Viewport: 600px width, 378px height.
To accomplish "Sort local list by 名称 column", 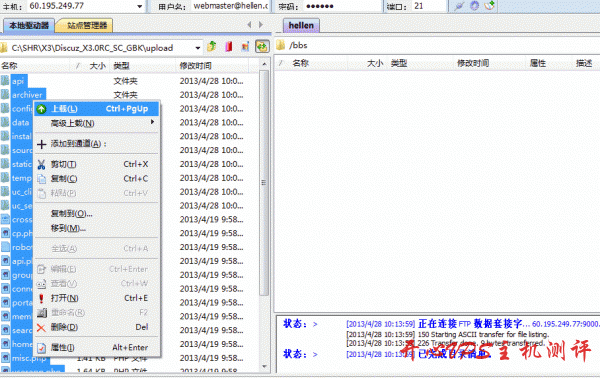I will [x=34, y=66].
